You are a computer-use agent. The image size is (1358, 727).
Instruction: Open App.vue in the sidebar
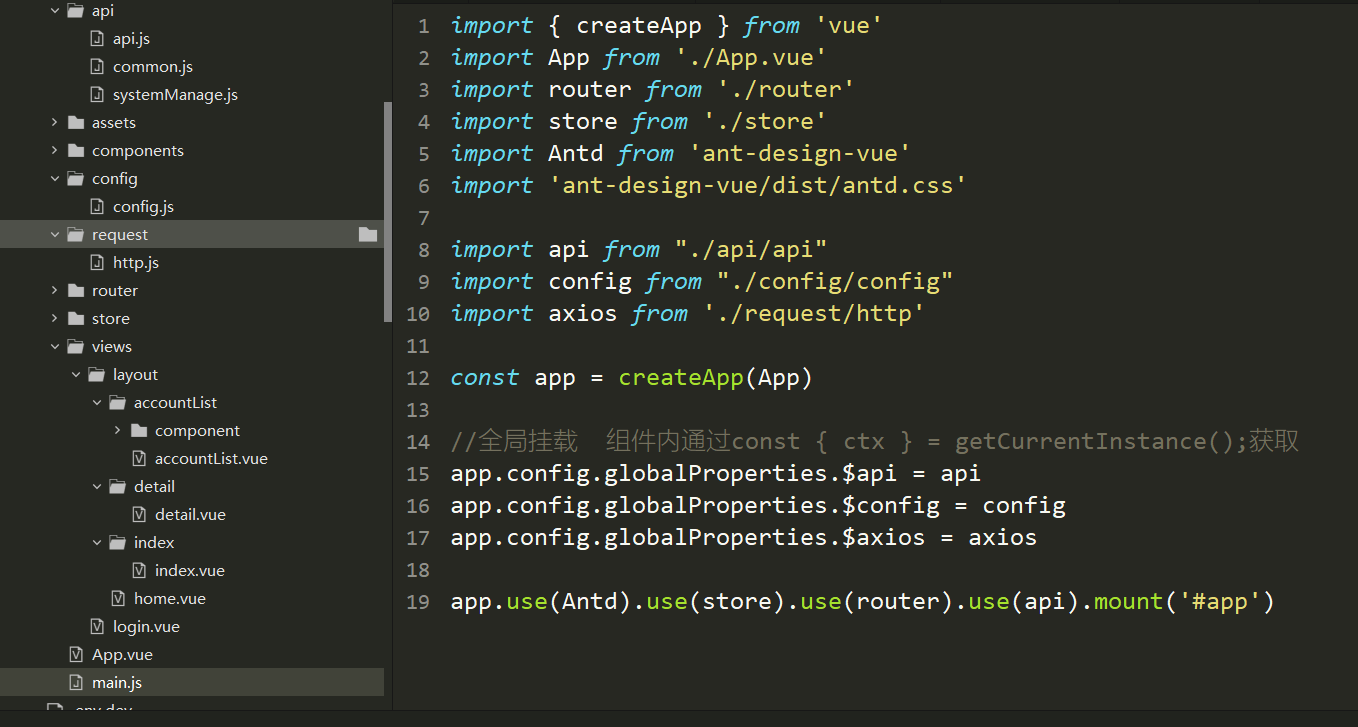[122, 655]
